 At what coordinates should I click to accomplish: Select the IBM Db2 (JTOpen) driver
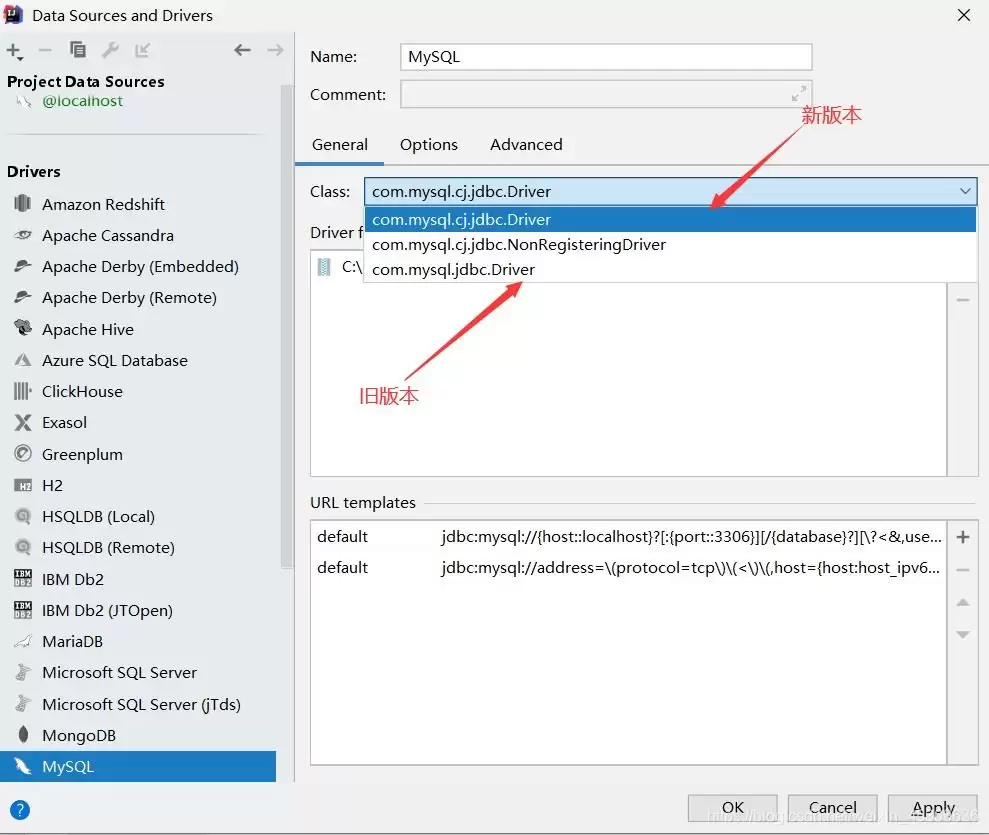click(138, 610)
